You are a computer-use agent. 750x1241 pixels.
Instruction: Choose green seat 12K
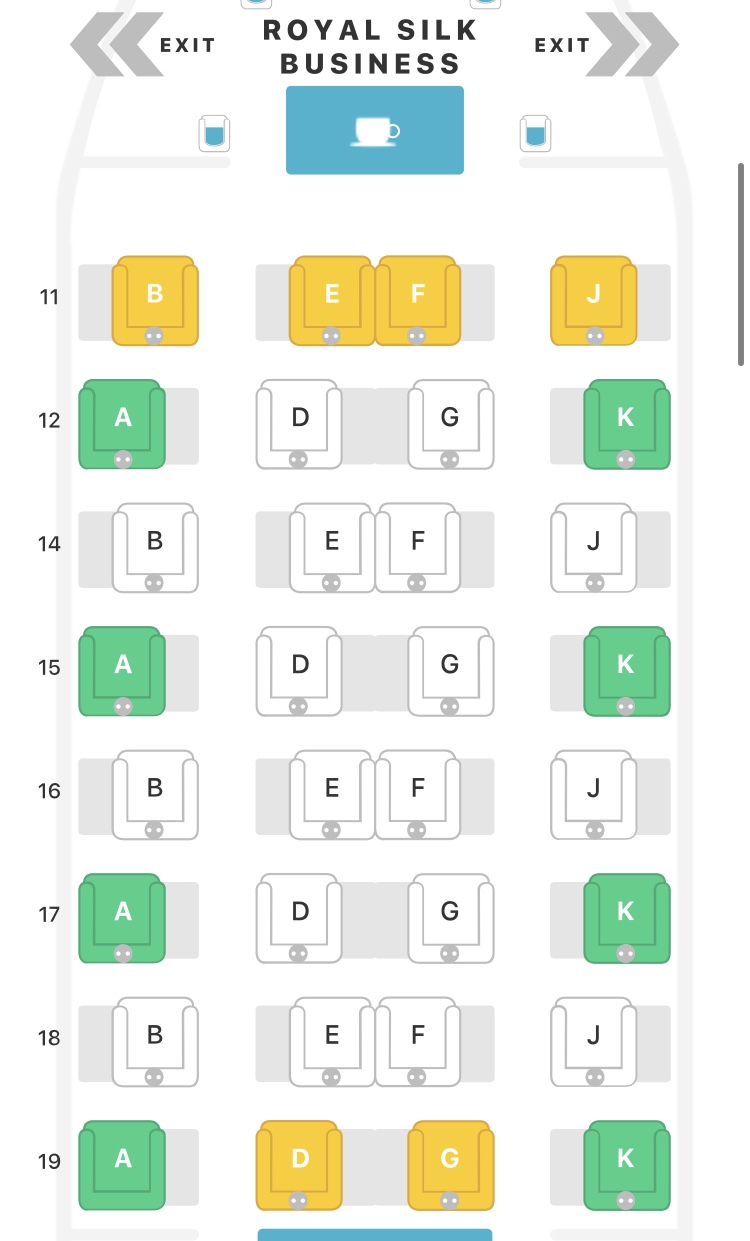[626, 422]
